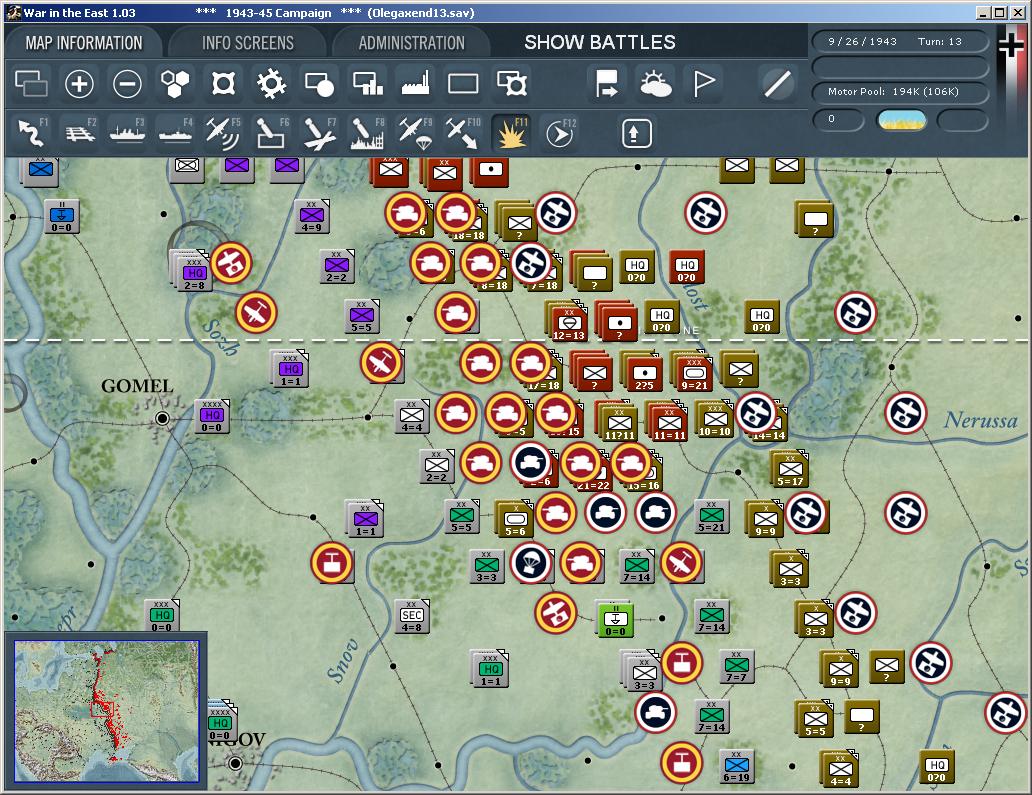Select the red Soviet stack labeled 12=13

[x=567, y=321]
